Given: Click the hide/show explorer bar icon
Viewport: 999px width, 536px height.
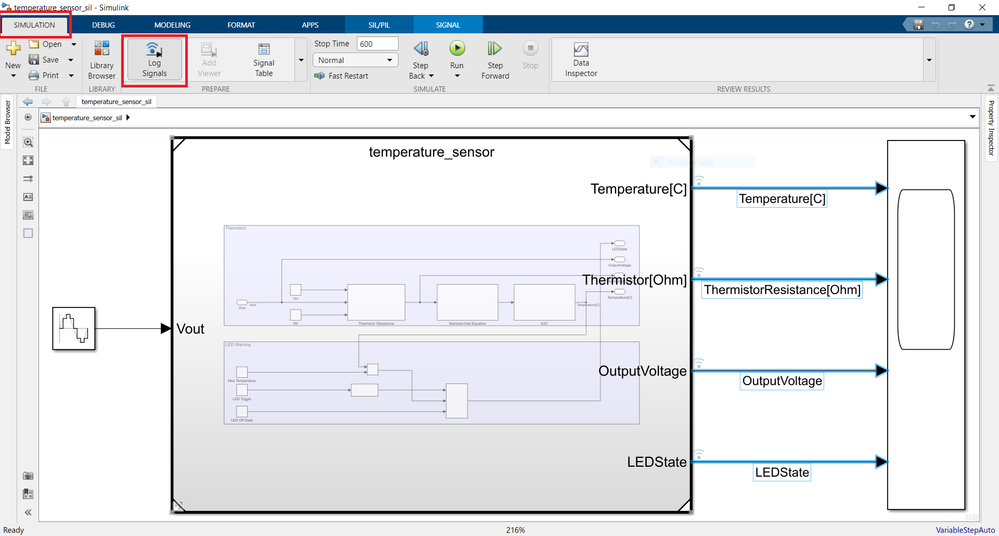Looking at the screenshot, I should [28, 117].
